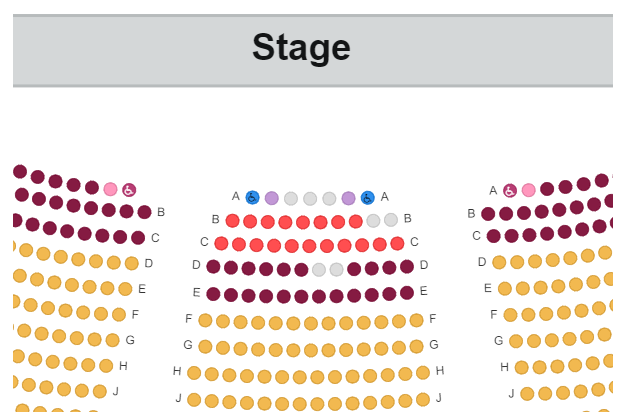
Task: Select the right purple seat in center row A
Action: [348, 198]
